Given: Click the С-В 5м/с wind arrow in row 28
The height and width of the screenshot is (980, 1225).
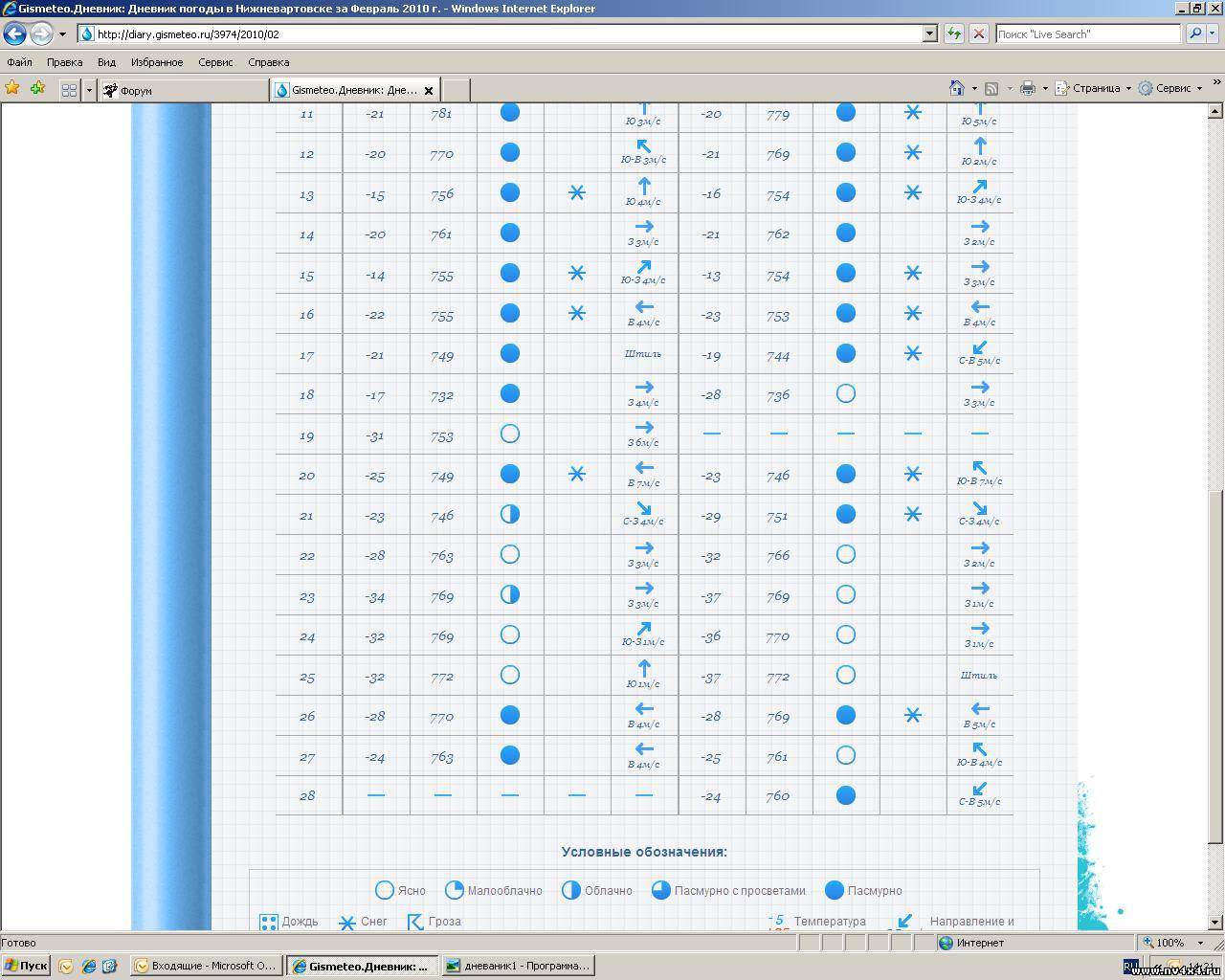Looking at the screenshot, I should [980, 789].
